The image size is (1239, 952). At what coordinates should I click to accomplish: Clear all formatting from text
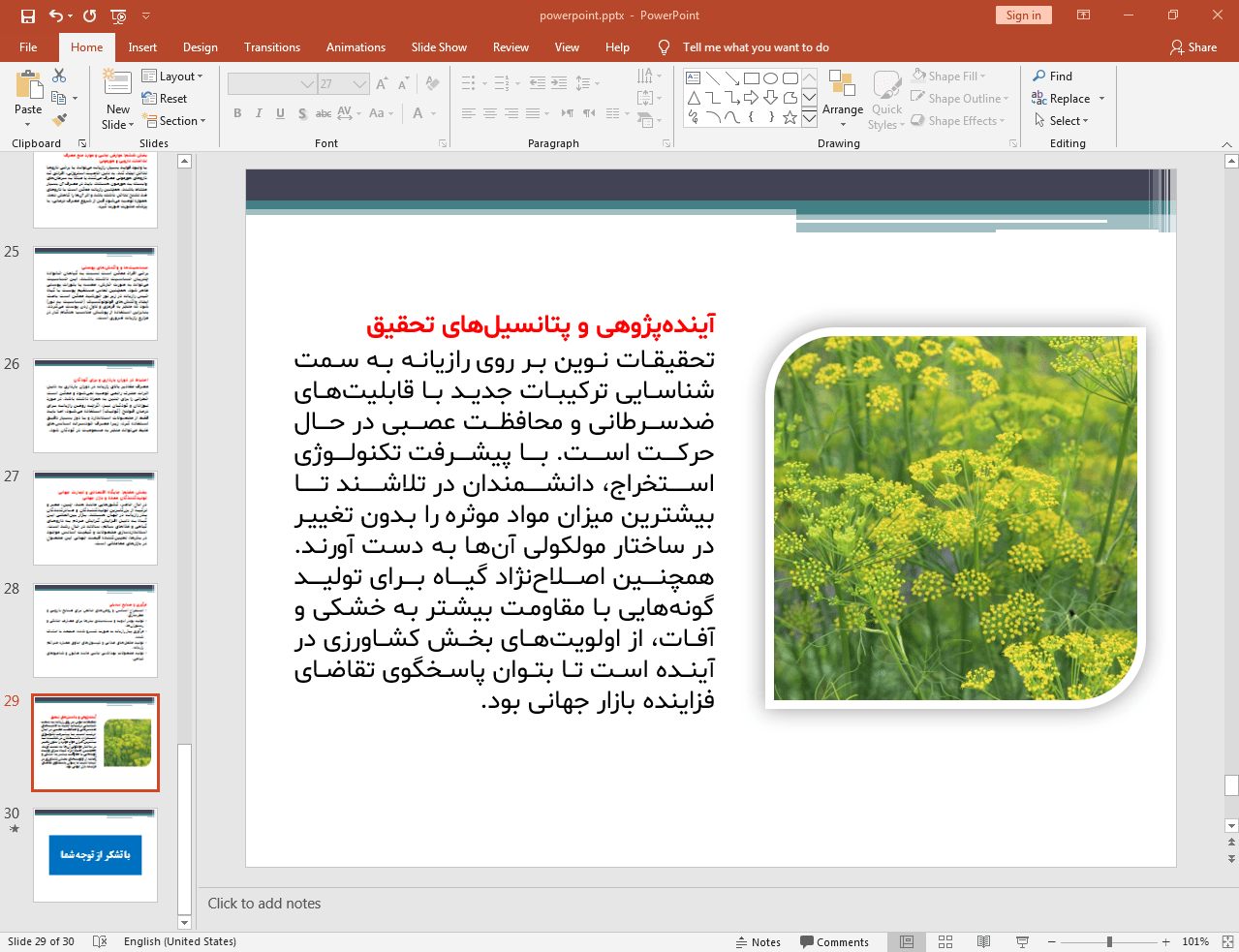pyautogui.click(x=433, y=84)
